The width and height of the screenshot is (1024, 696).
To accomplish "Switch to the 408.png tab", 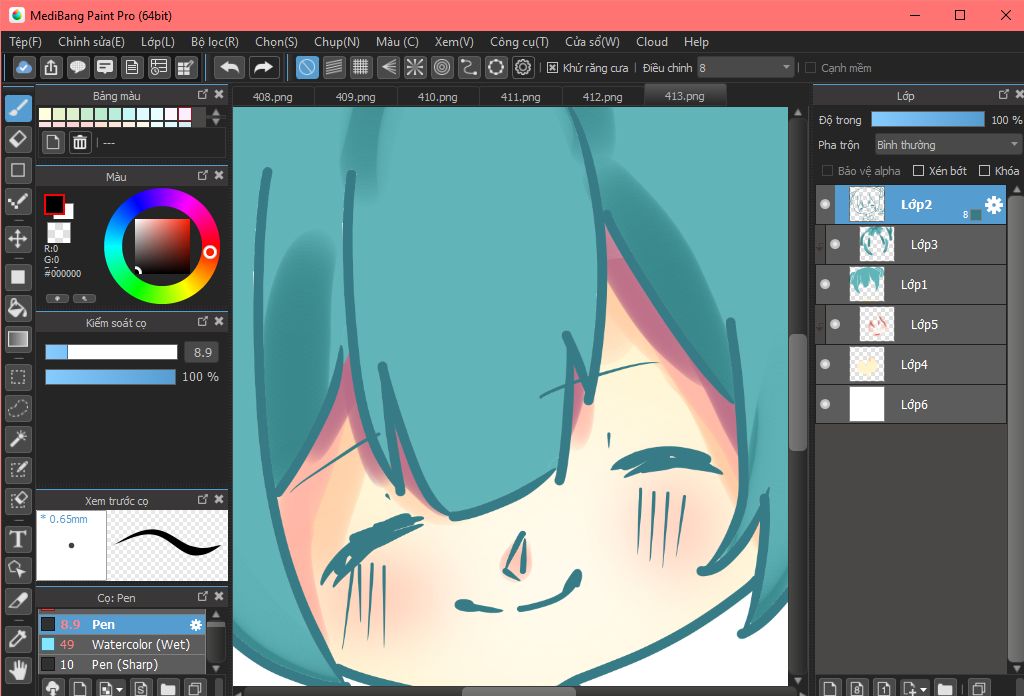I will coord(272,97).
